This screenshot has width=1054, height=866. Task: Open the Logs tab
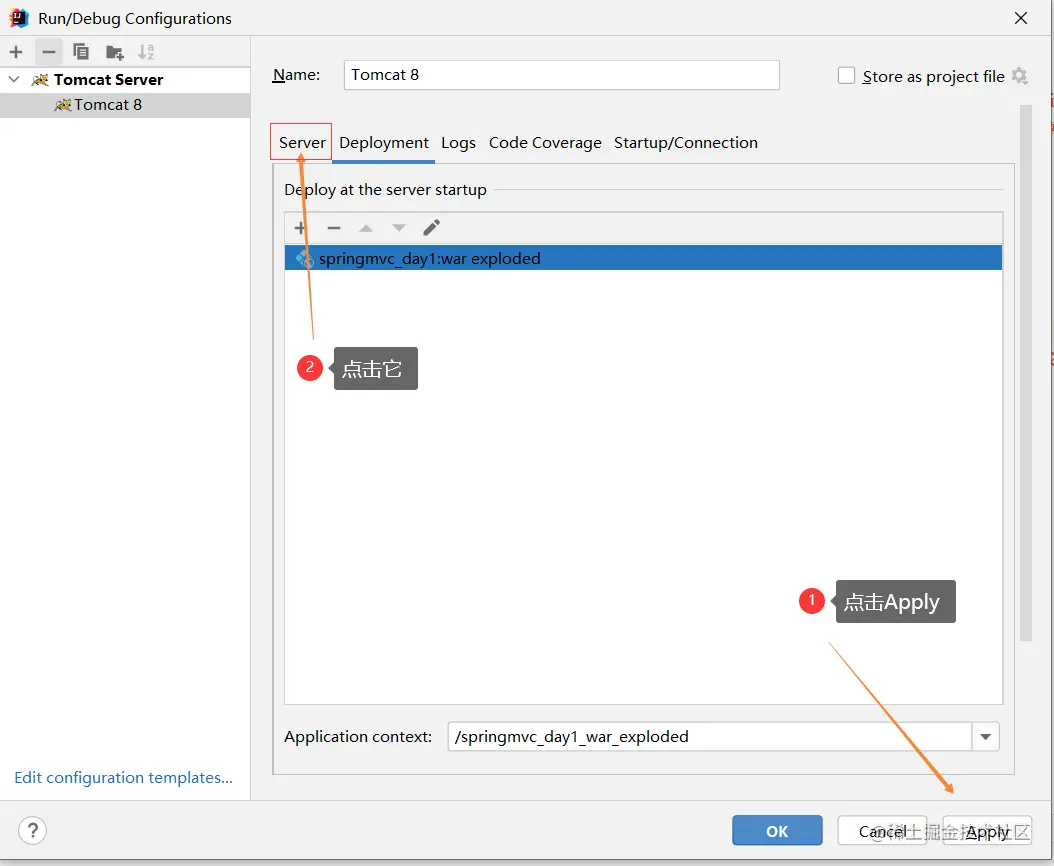[x=458, y=143]
